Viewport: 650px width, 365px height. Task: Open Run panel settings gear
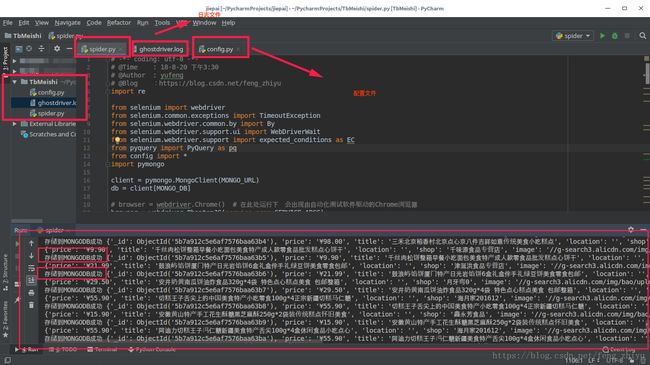click(631, 229)
